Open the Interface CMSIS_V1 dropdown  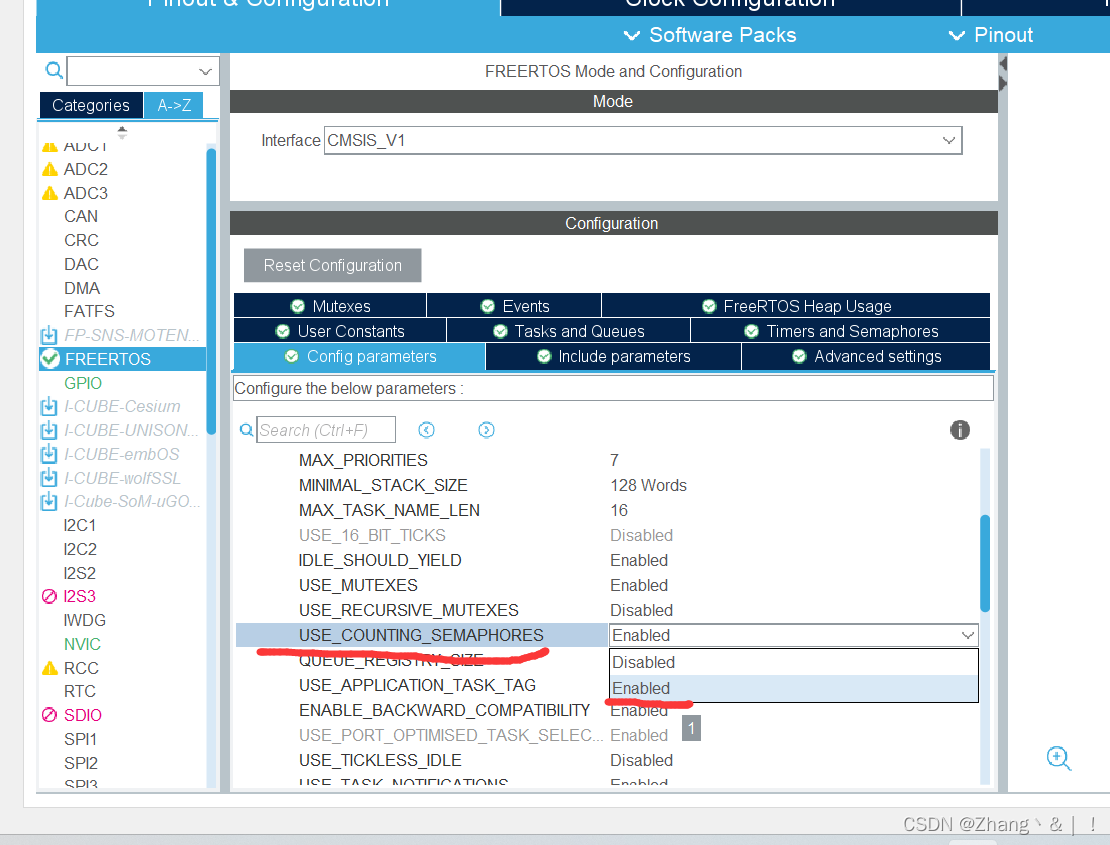[x=949, y=140]
